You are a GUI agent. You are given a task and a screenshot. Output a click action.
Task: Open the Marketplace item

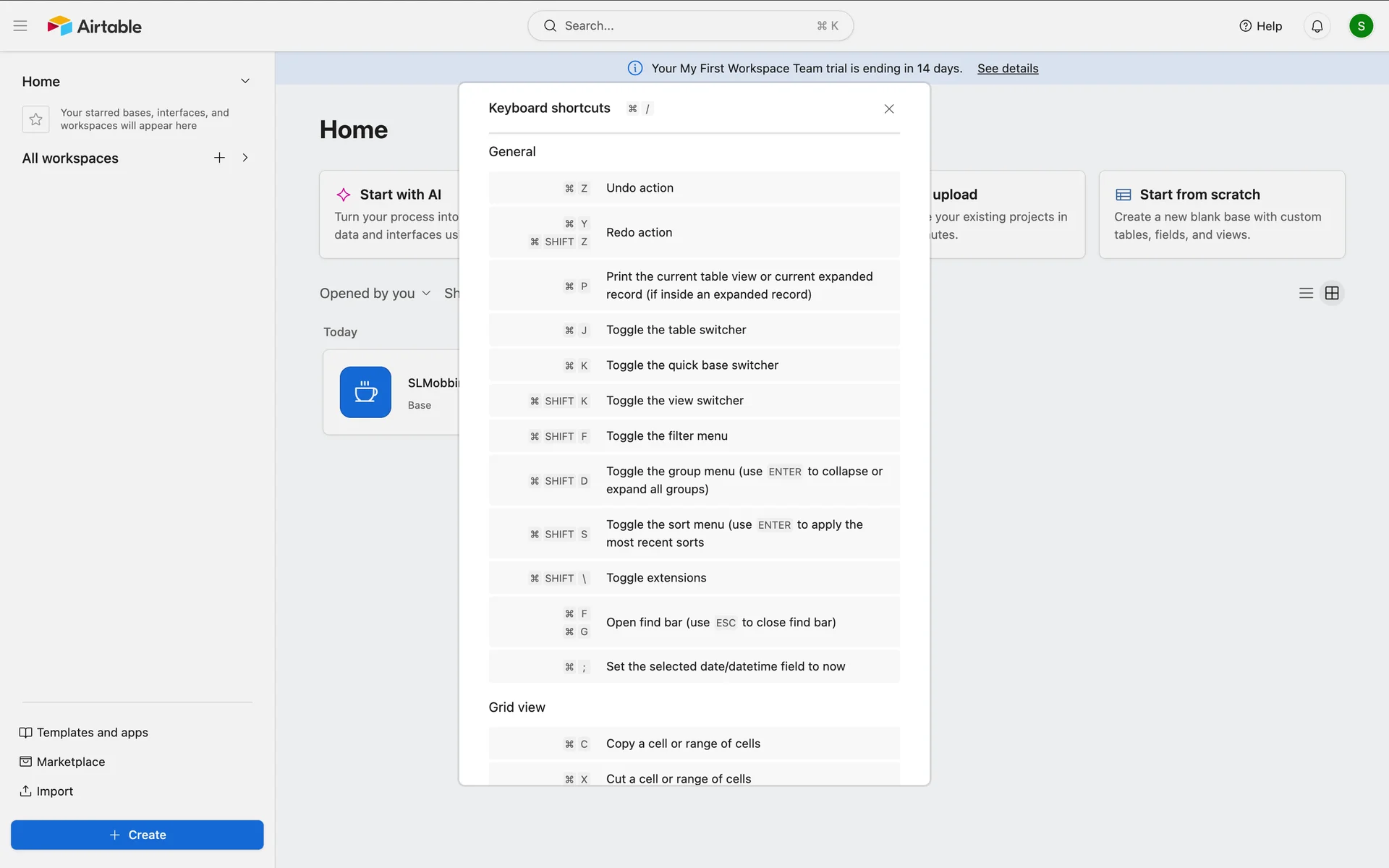tap(70, 762)
